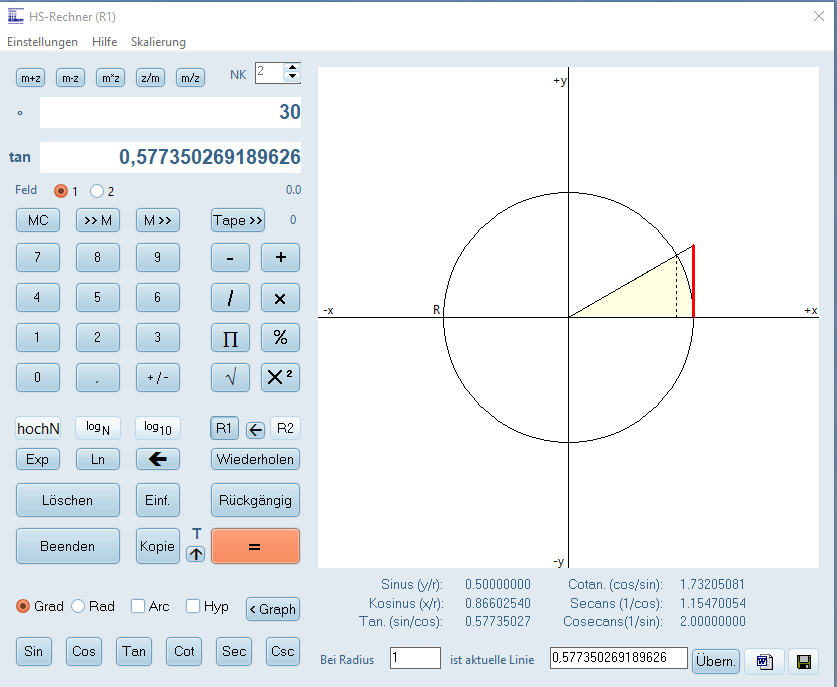Image resolution: width=837 pixels, height=687 pixels.
Task: Click the Bei Radius input field
Action: tap(415, 658)
